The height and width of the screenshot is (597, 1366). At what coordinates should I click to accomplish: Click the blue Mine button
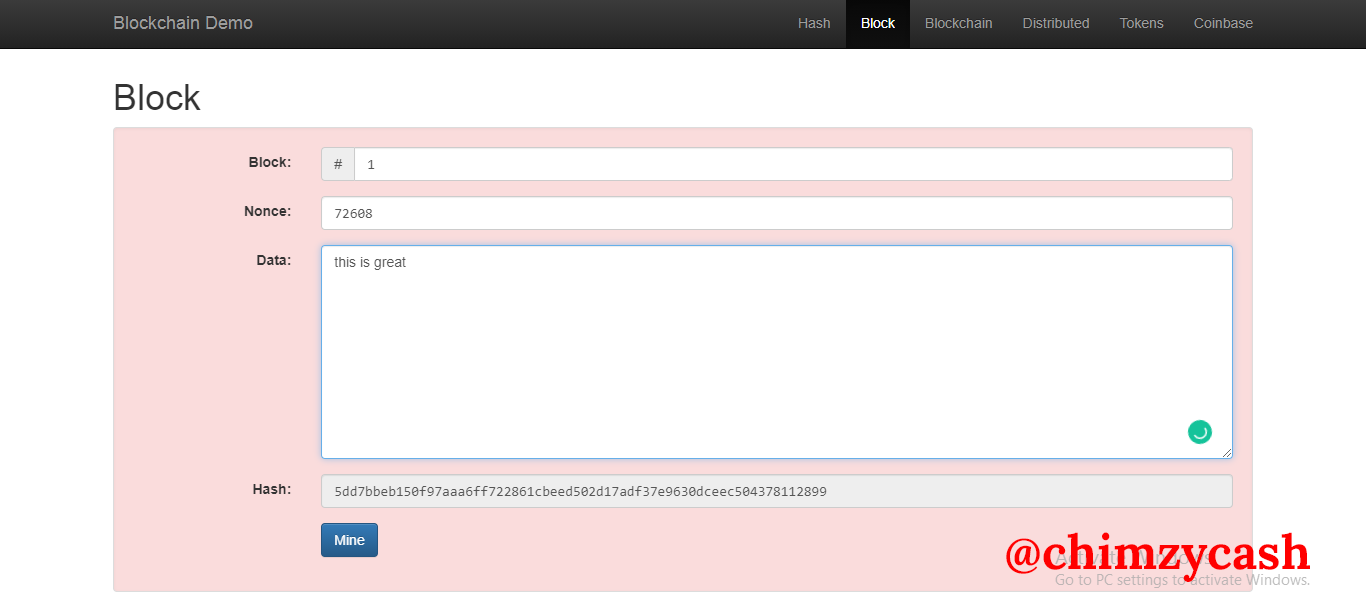[349, 540]
